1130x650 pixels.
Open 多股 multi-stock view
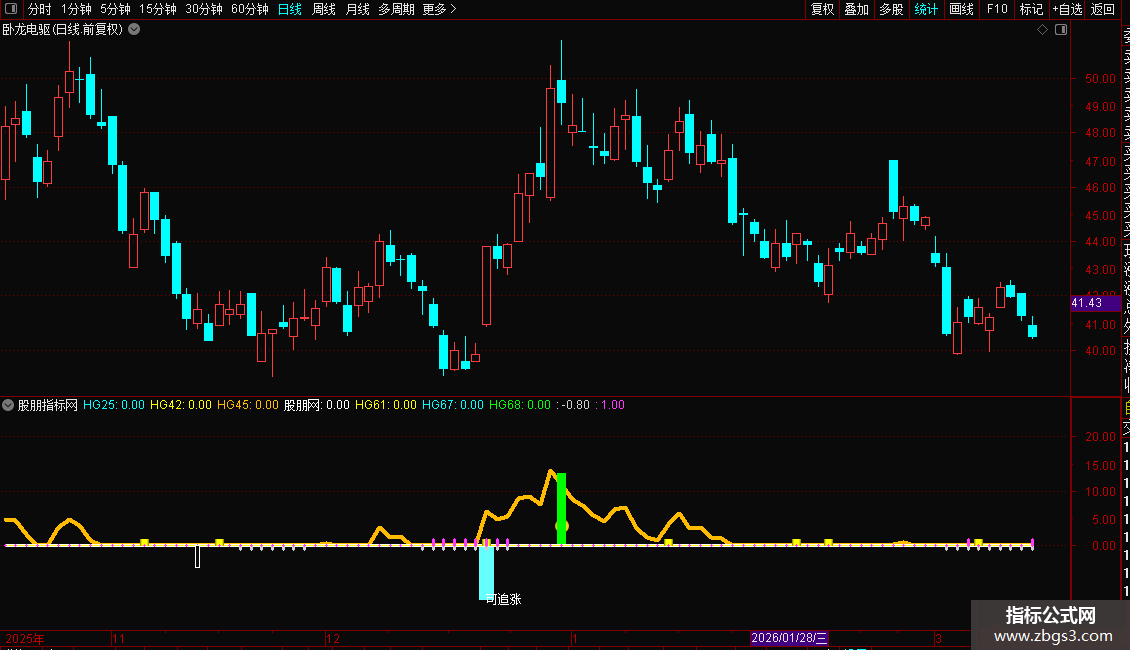pos(891,9)
